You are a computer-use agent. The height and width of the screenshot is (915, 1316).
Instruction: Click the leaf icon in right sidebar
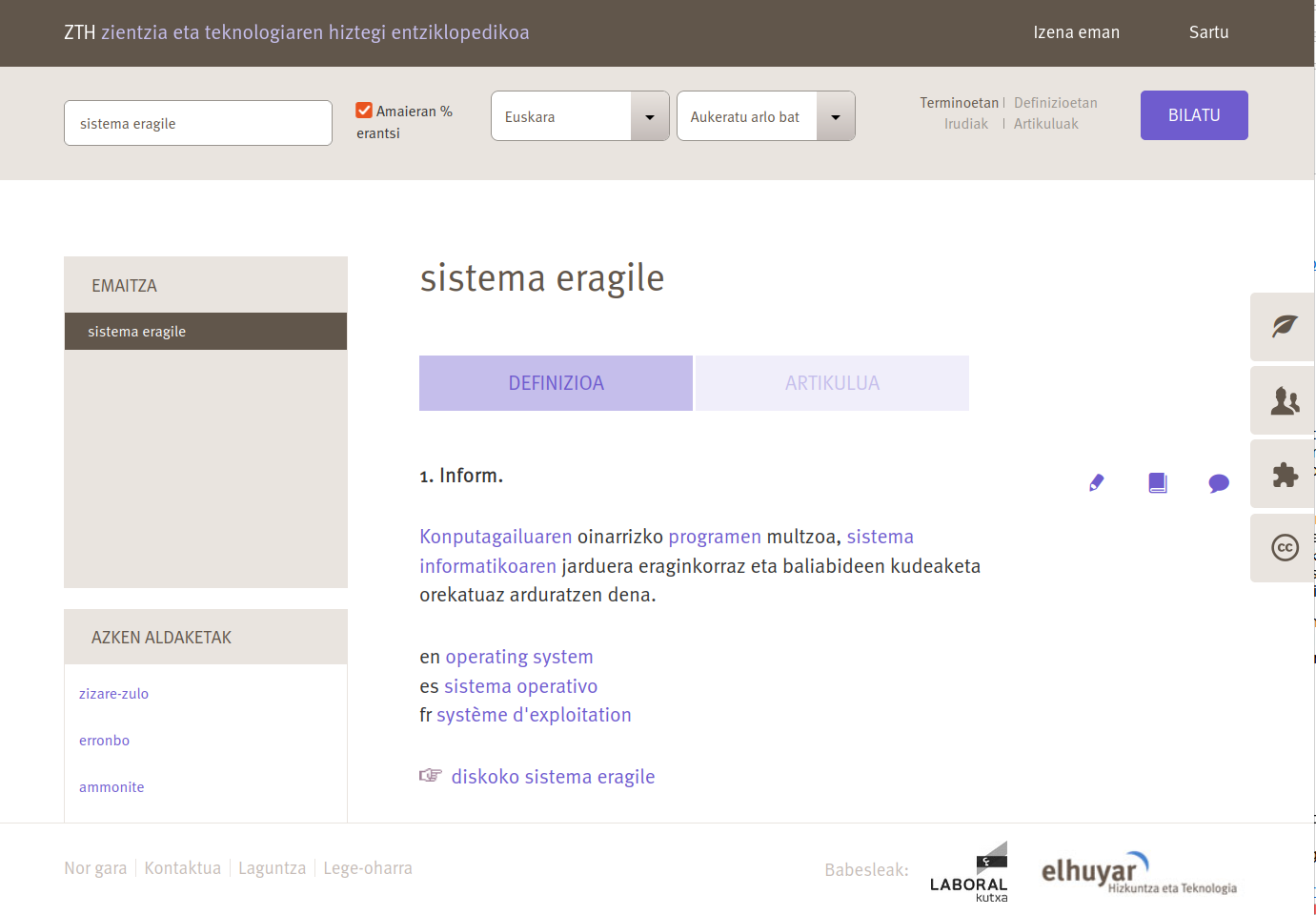click(x=1284, y=327)
